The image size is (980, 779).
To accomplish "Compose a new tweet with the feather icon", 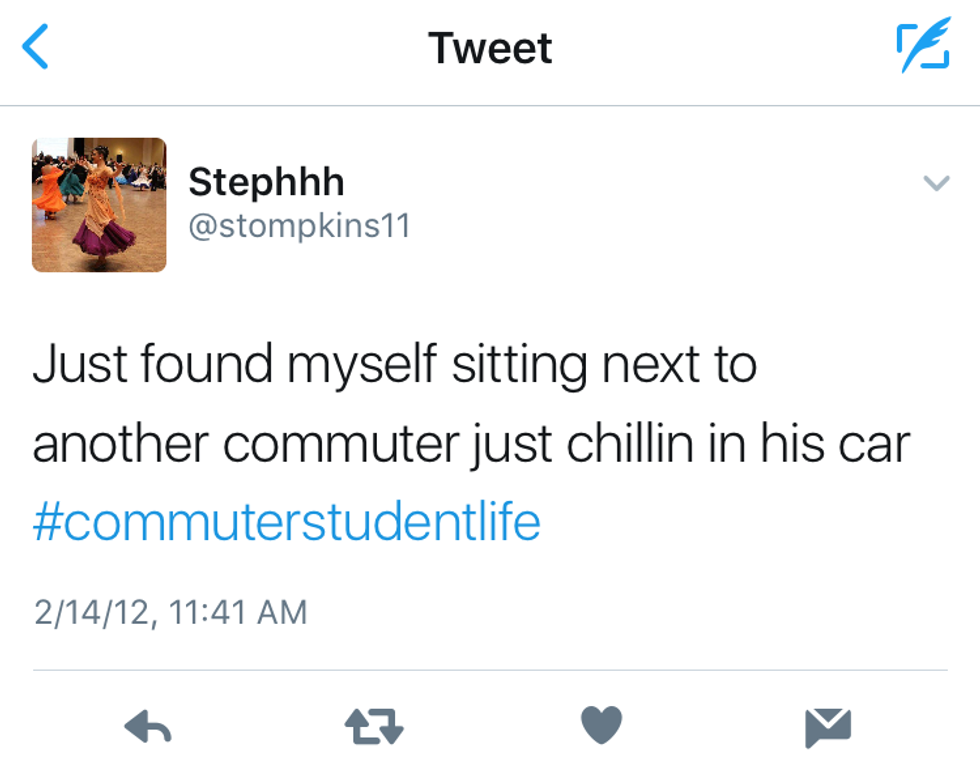I will [x=922, y=48].
